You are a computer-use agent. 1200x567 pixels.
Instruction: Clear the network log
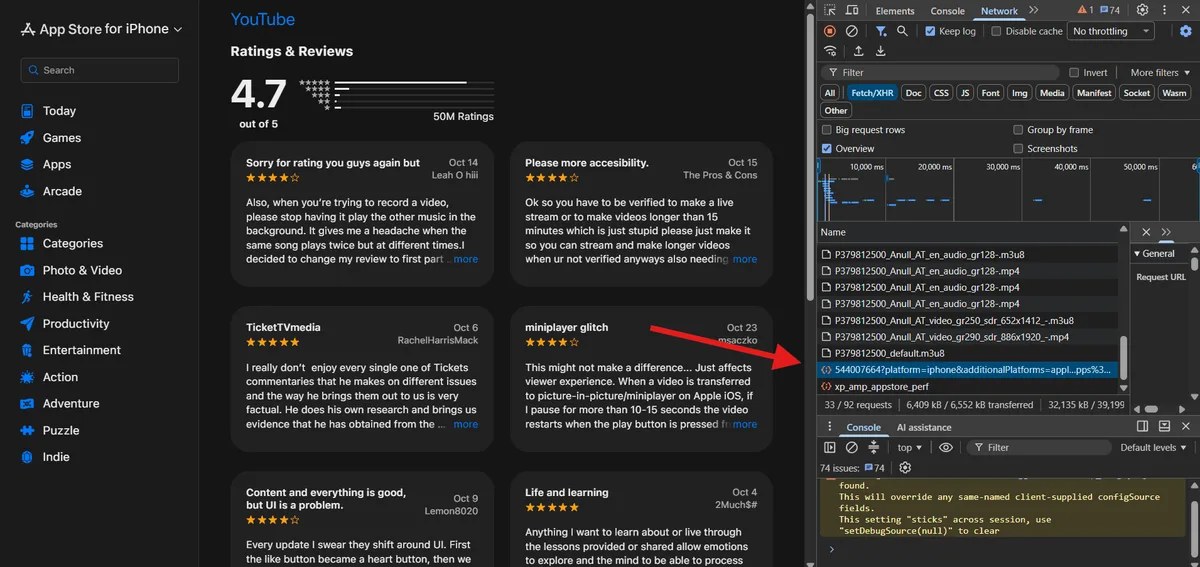(x=852, y=31)
